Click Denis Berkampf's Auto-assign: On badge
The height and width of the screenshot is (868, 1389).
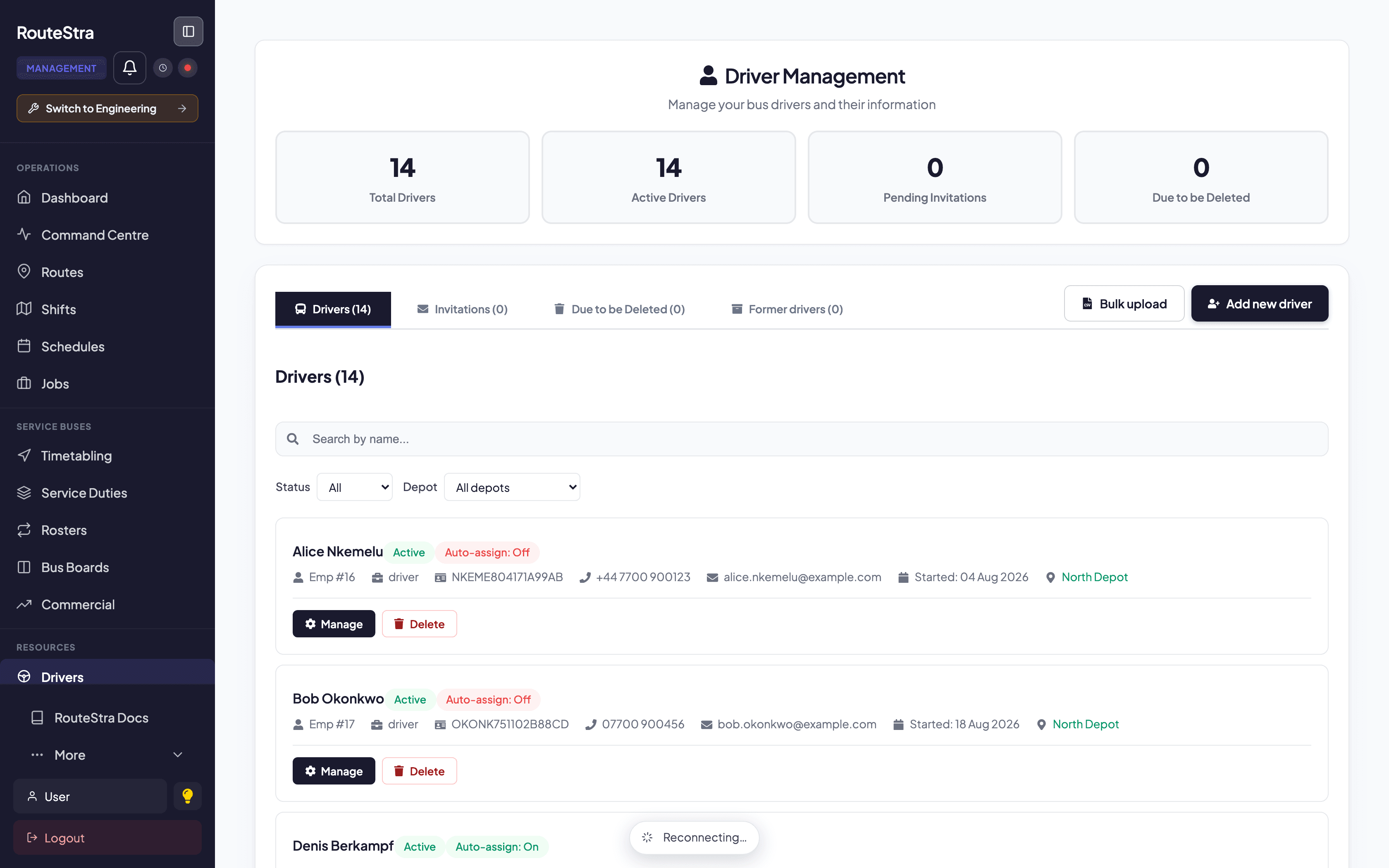click(497, 847)
